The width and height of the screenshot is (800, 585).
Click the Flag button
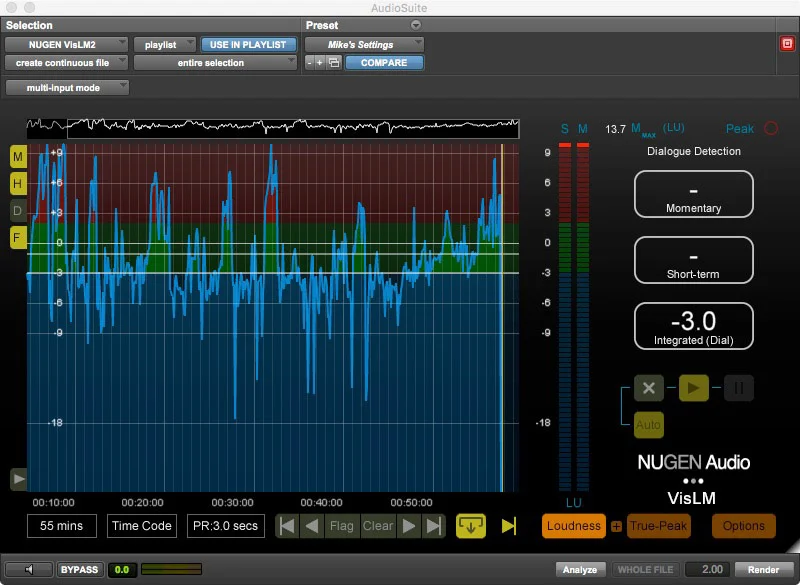pos(342,526)
